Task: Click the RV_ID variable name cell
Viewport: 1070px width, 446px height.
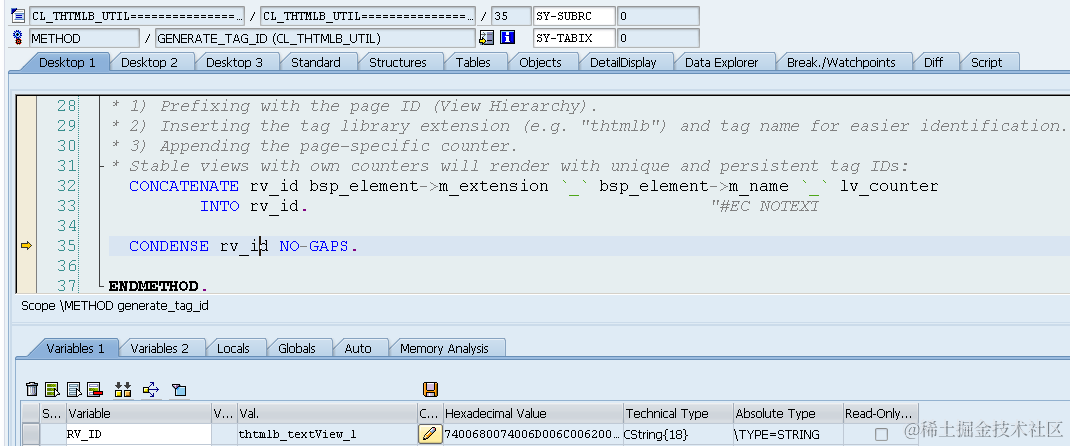Action: click(x=139, y=434)
